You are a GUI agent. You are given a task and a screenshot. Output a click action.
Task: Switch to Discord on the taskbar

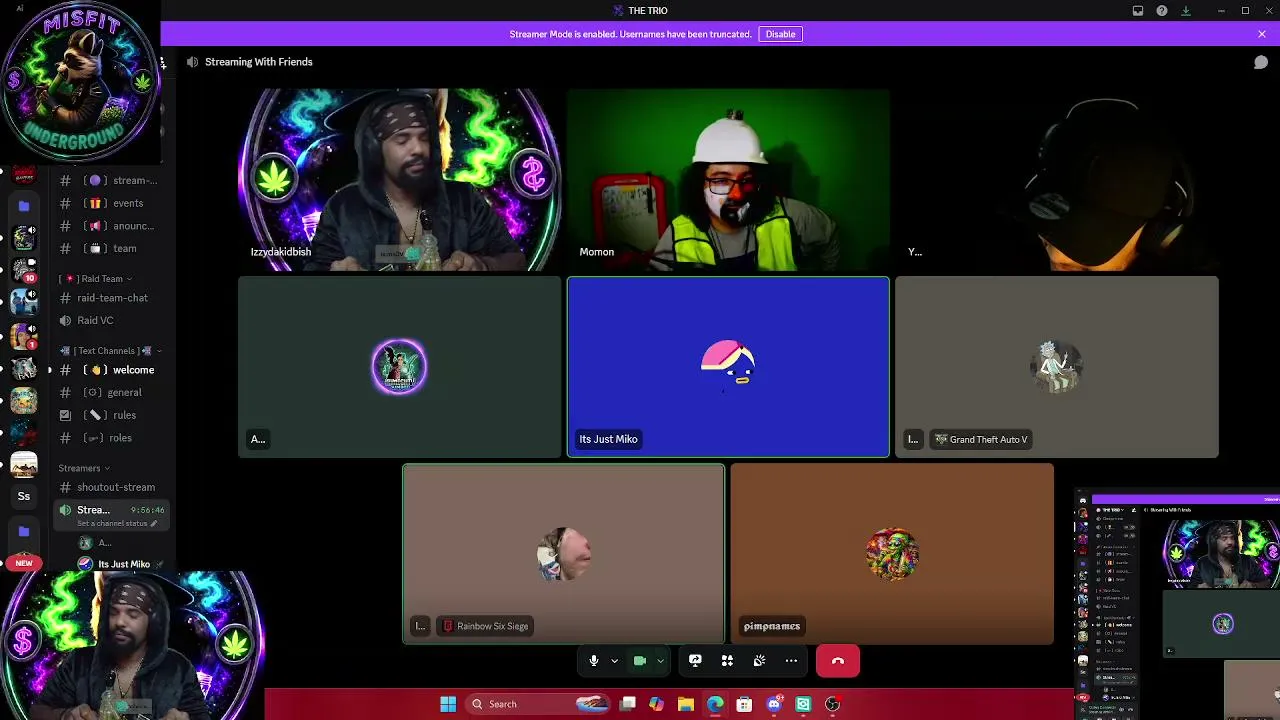coord(773,704)
